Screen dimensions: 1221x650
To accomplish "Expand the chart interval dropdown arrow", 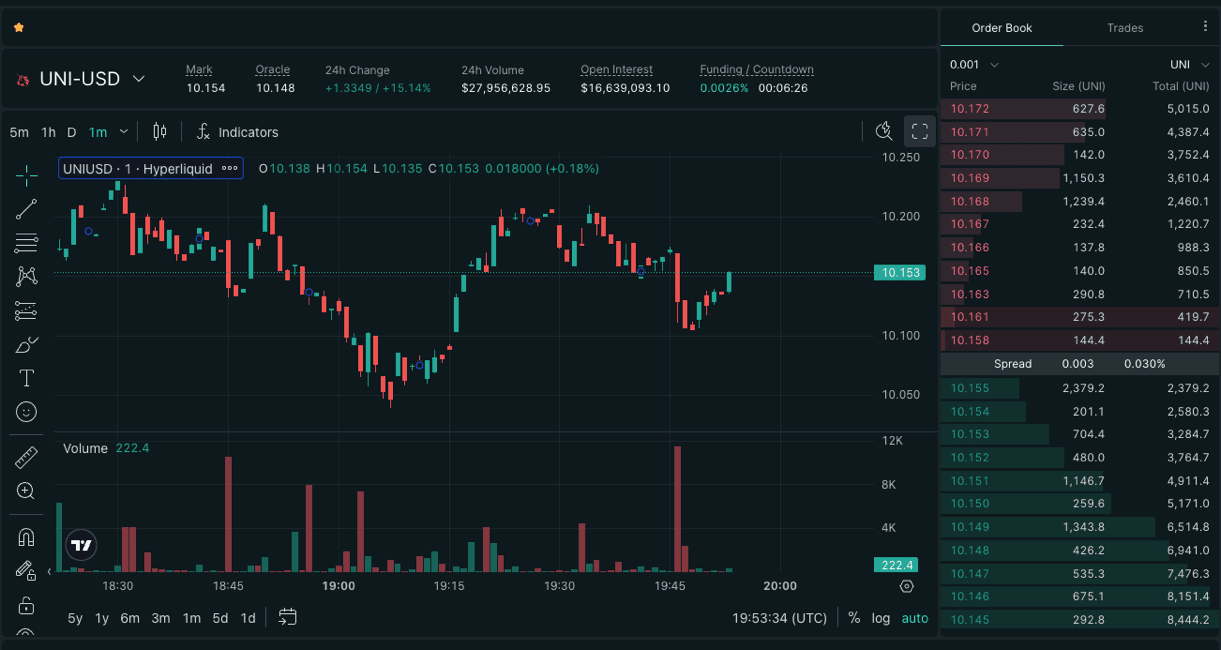I will pos(124,131).
